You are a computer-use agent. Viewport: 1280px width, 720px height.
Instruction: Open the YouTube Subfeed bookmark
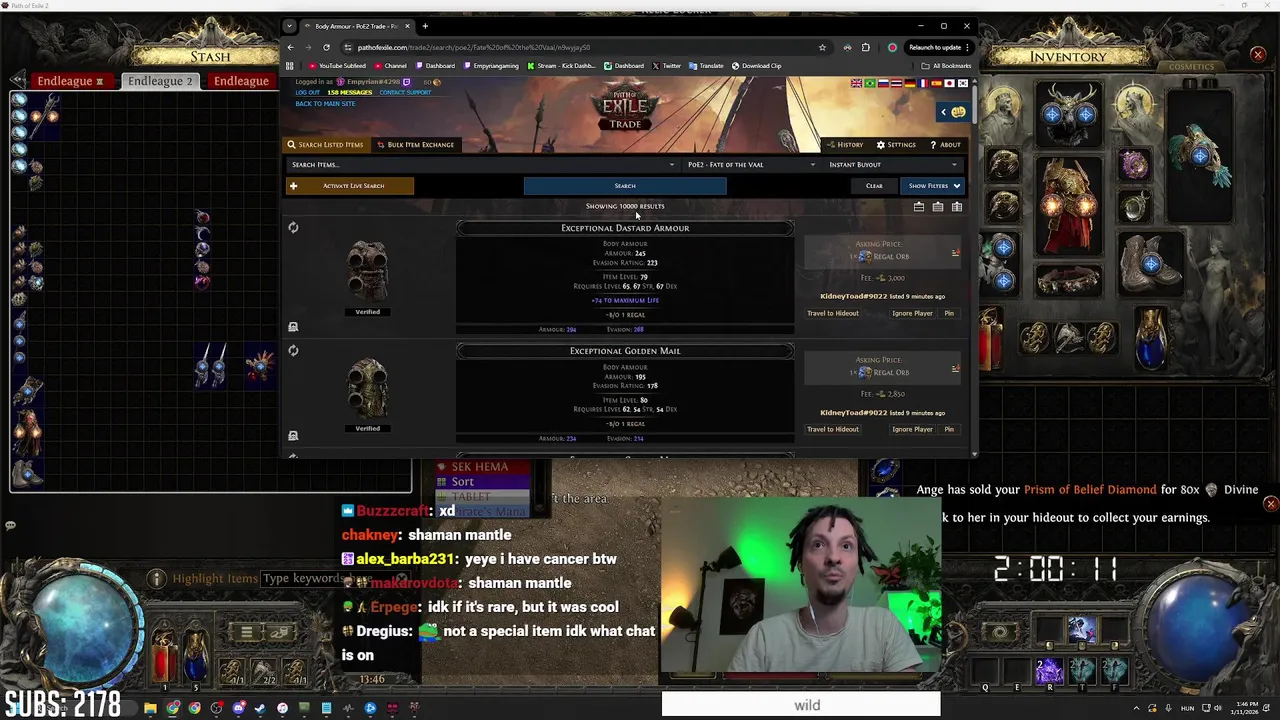pos(339,66)
